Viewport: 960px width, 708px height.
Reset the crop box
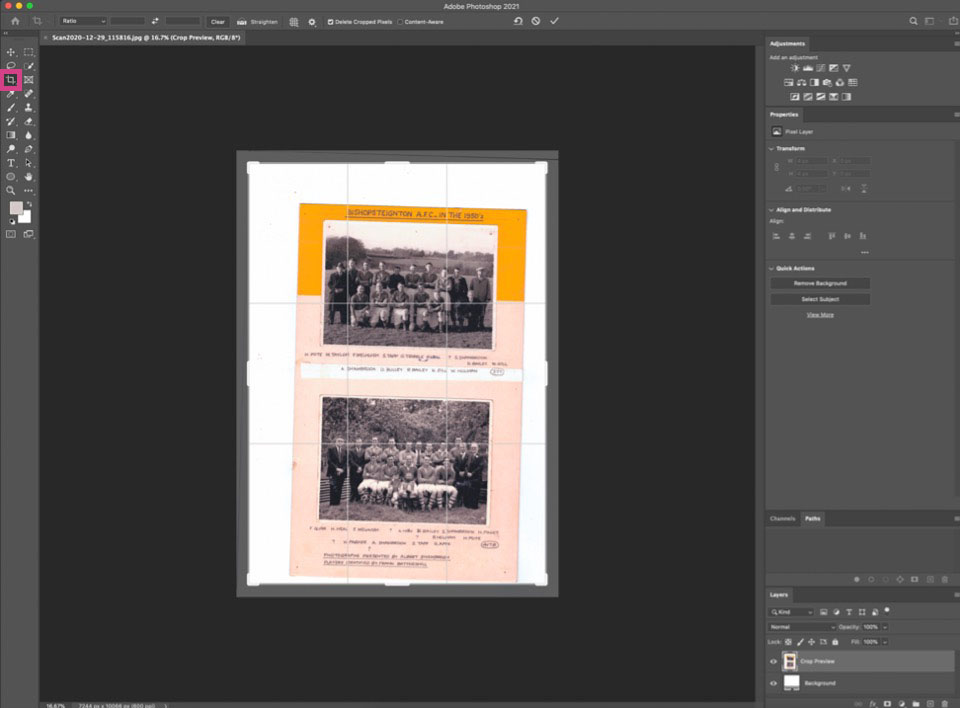pos(518,21)
